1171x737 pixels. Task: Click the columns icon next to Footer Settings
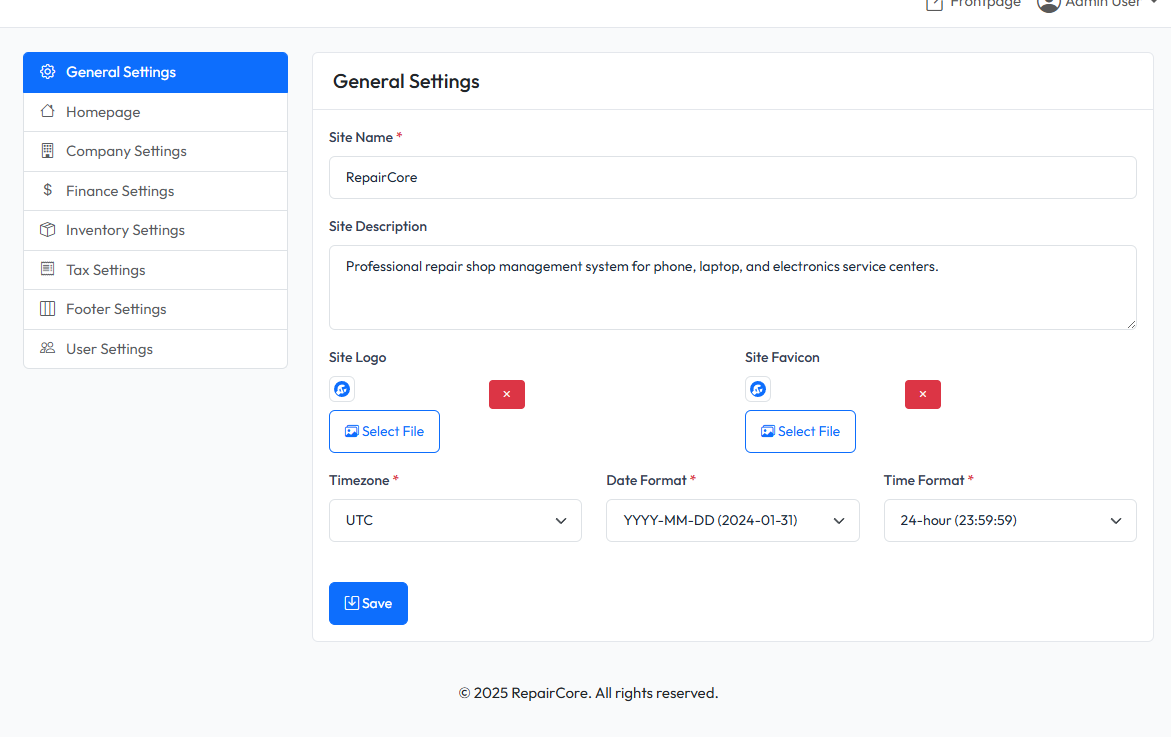[x=46, y=308]
